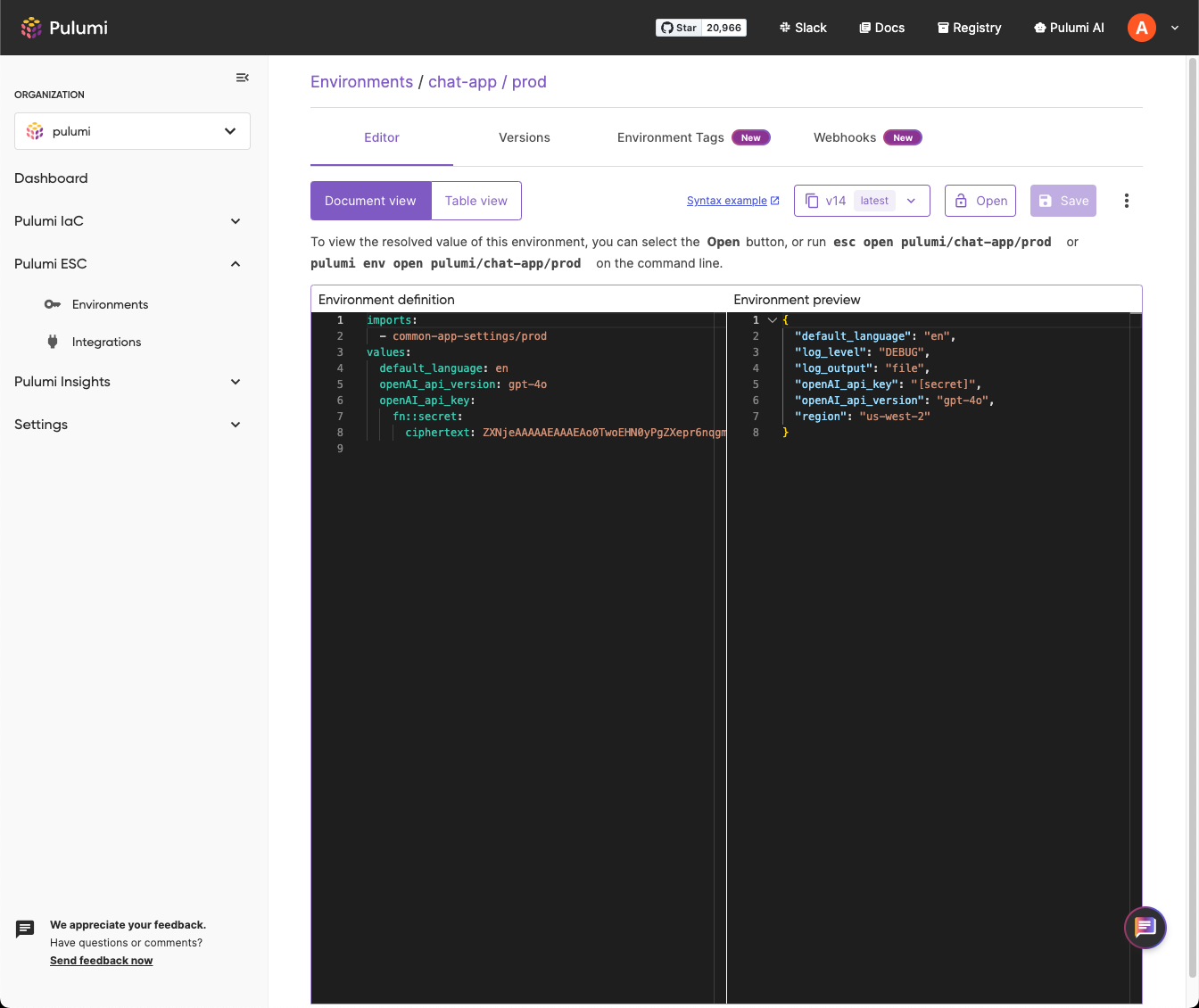Click the ciphertext value in editor
Viewport: 1199px width, 1008px height.
pos(604,433)
